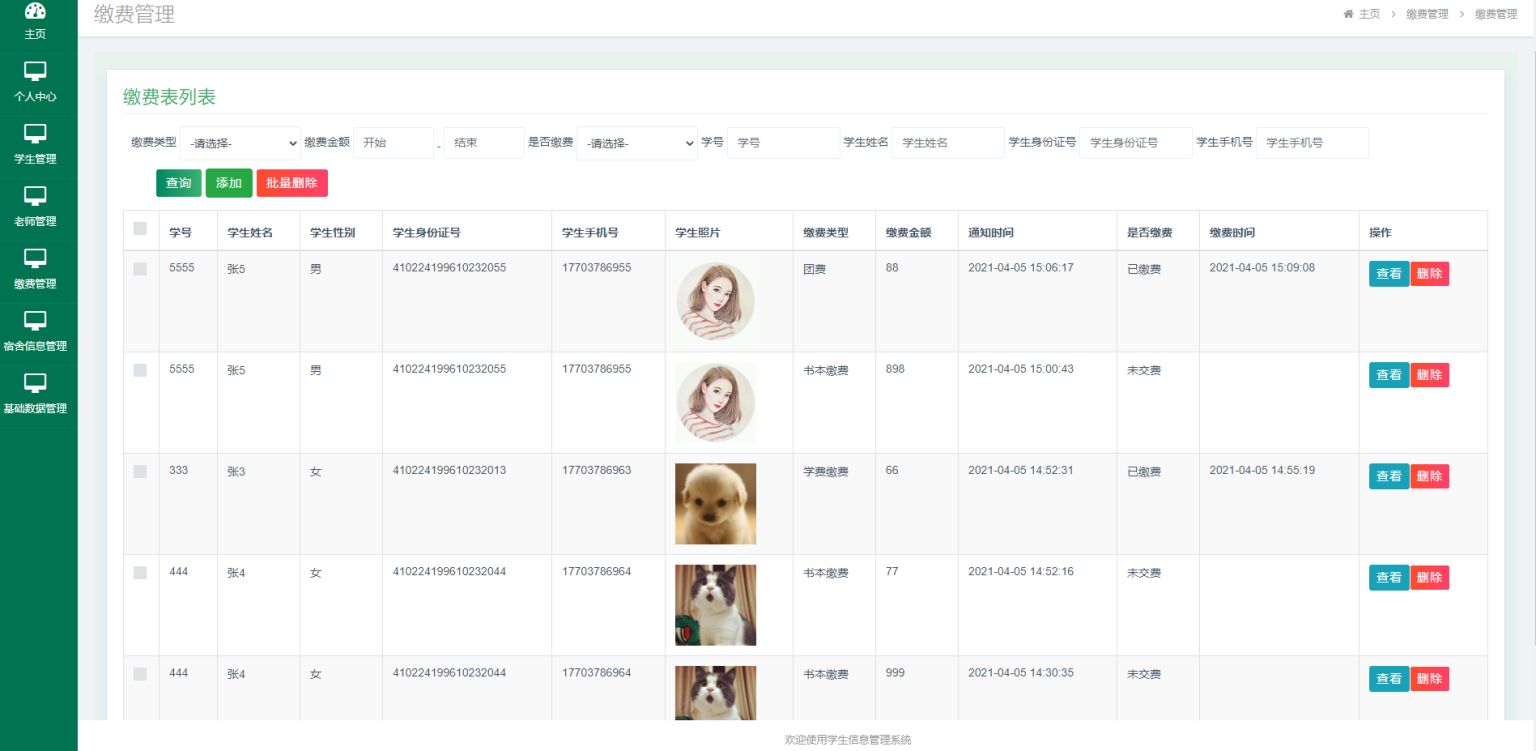This screenshot has width=1536, height=751.
Task: Click the 学生姓名 filter input field
Action: coord(948,143)
